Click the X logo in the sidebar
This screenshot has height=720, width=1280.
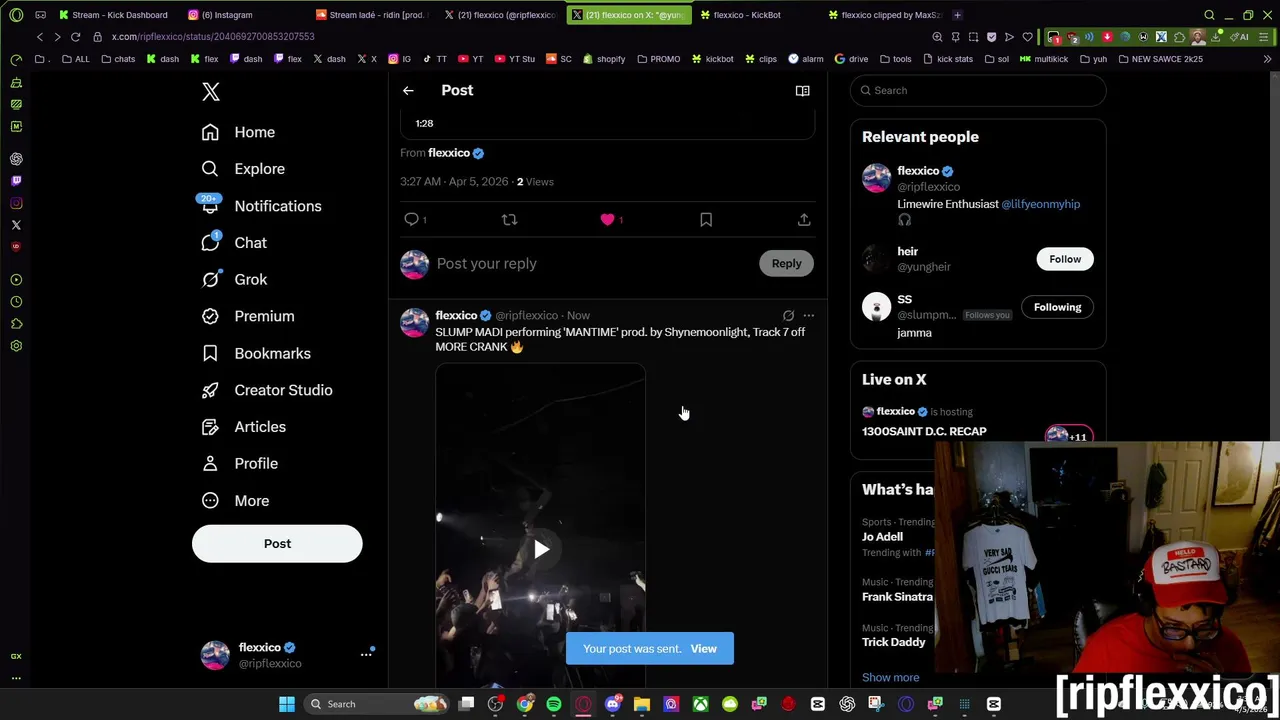coord(210,92)
